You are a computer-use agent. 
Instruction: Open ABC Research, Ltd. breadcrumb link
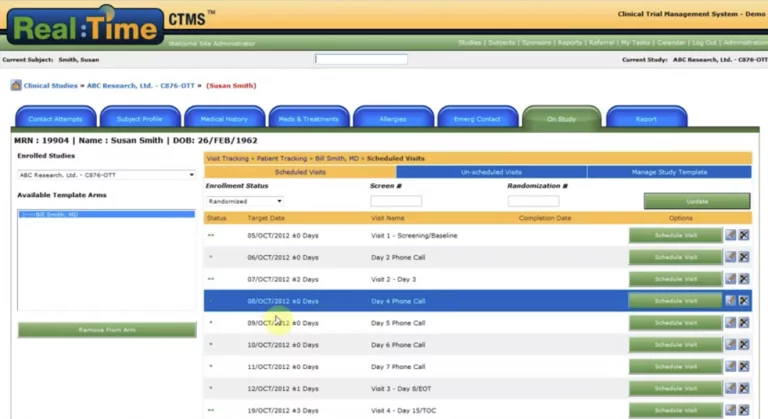tap(141, 85)
